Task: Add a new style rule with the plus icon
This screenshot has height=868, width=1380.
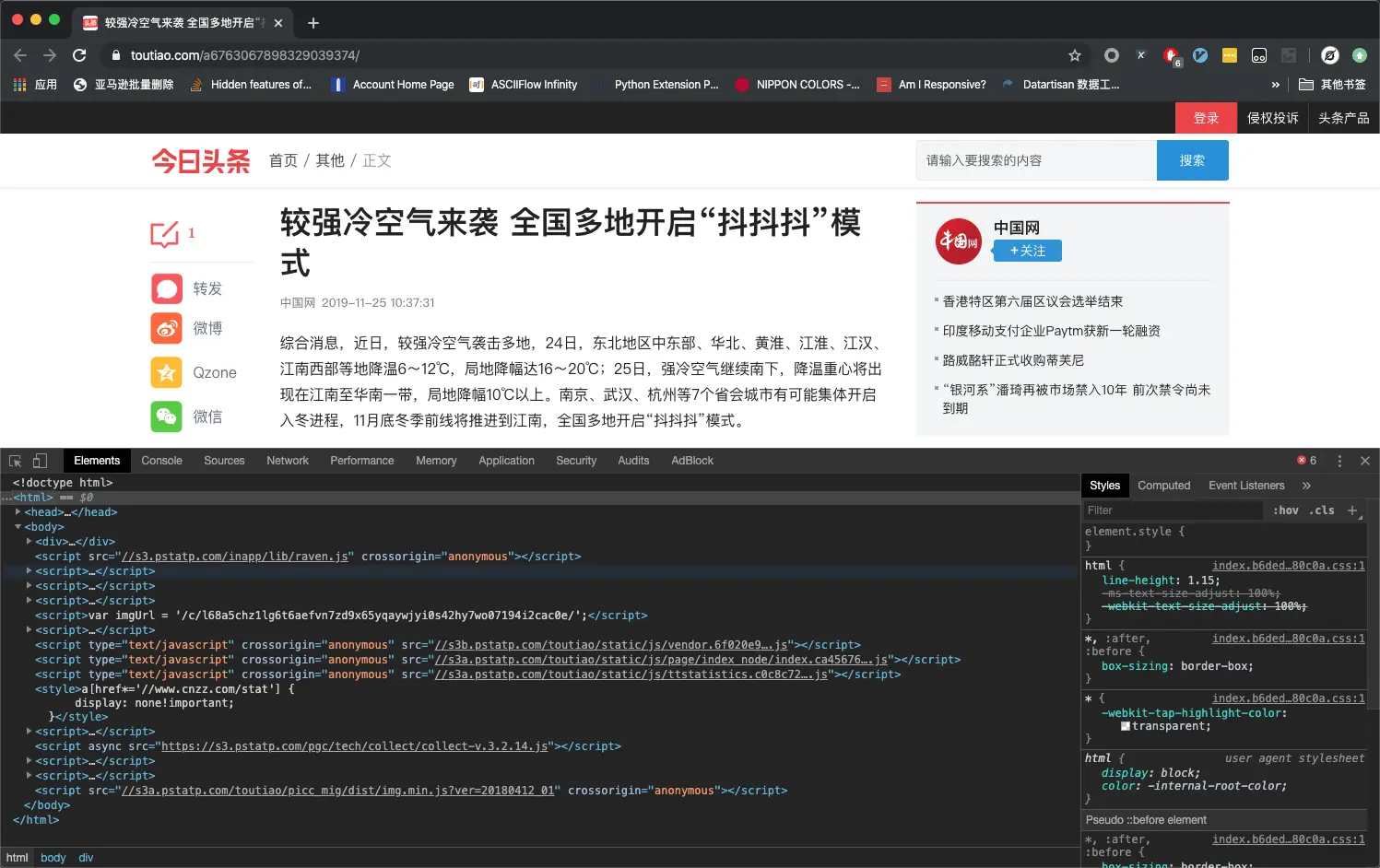Action: [x=1352, y=510]
